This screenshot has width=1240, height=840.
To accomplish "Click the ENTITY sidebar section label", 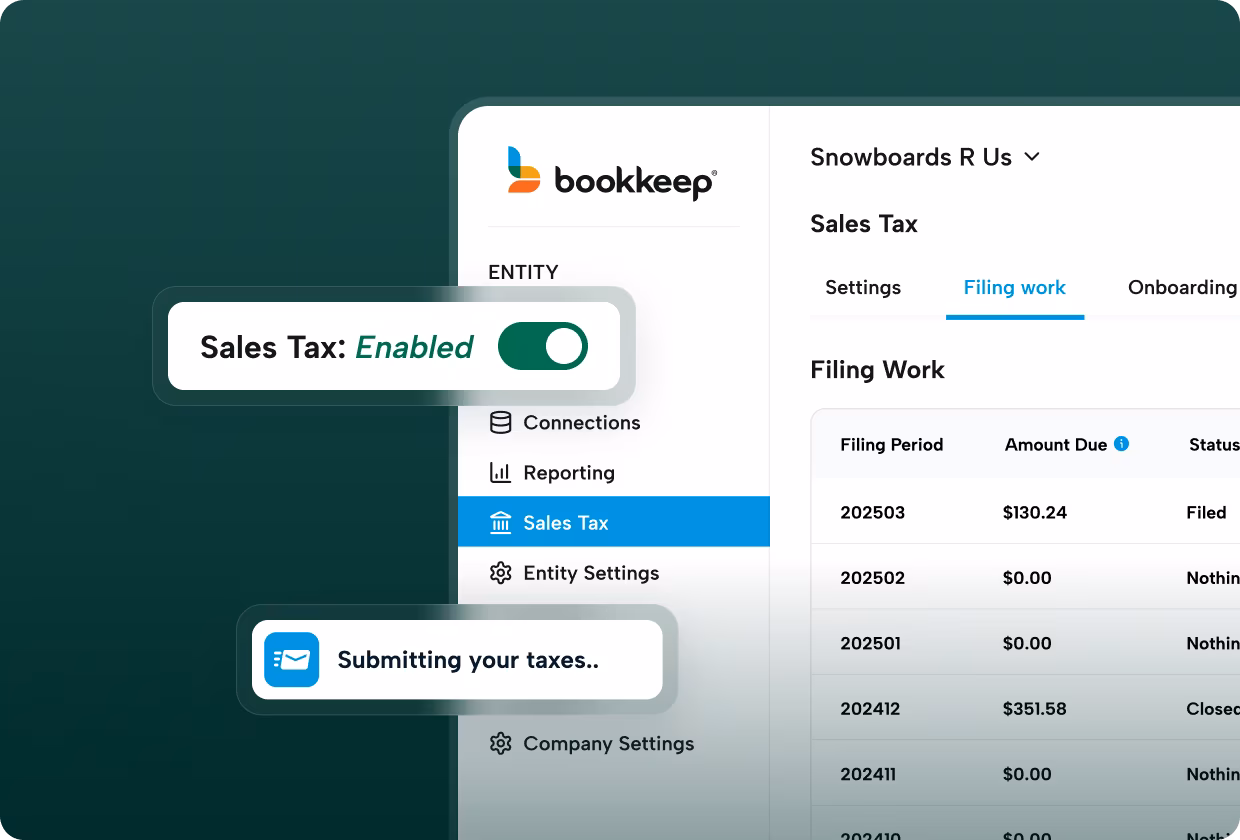I will pos(523,272).
